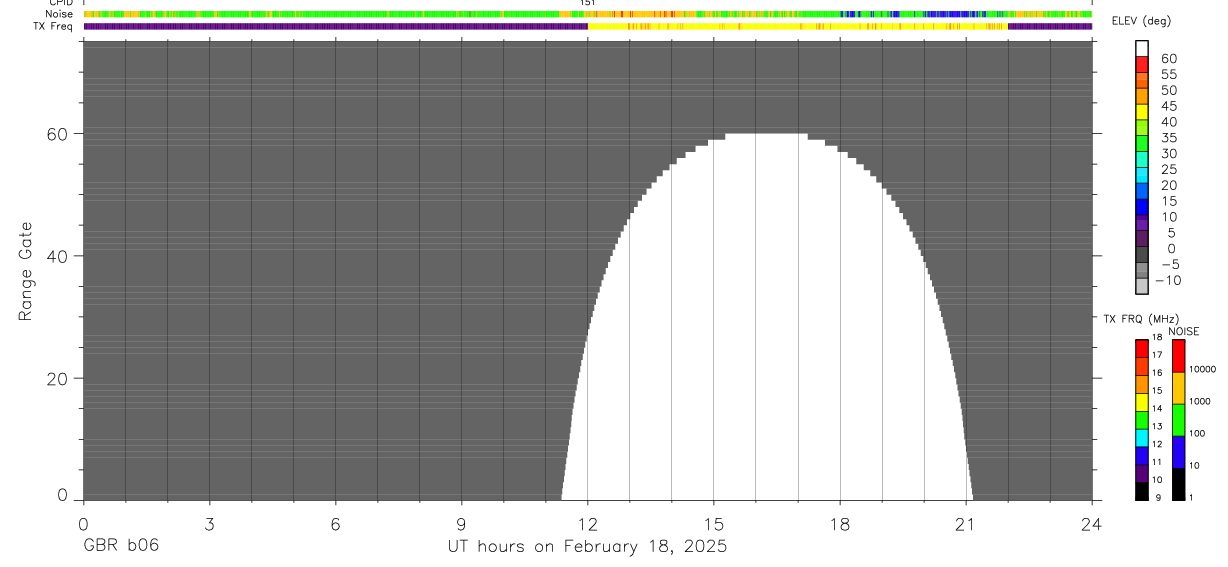Screen dimensions: 1228x567
Task: Click the '12' tick on the UT hours axis
Action: pos(588,523)
